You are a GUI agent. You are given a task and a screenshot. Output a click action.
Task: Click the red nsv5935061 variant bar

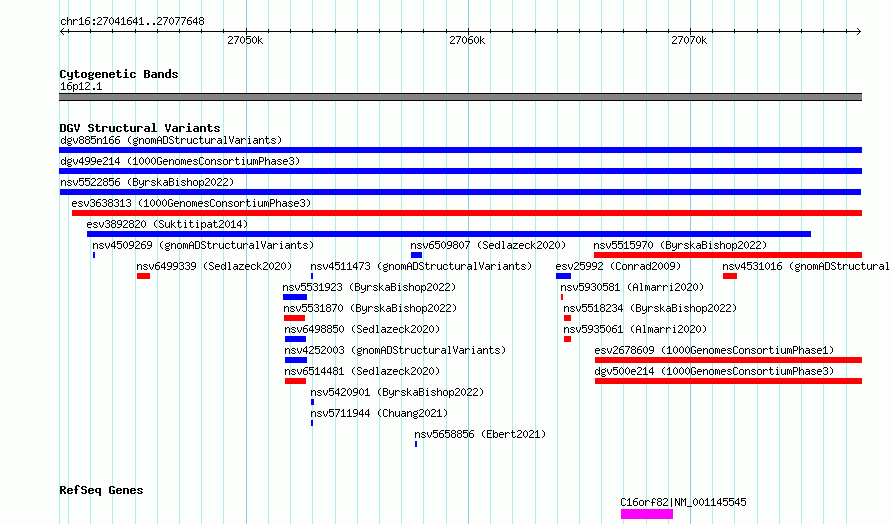tap(568, 339)
